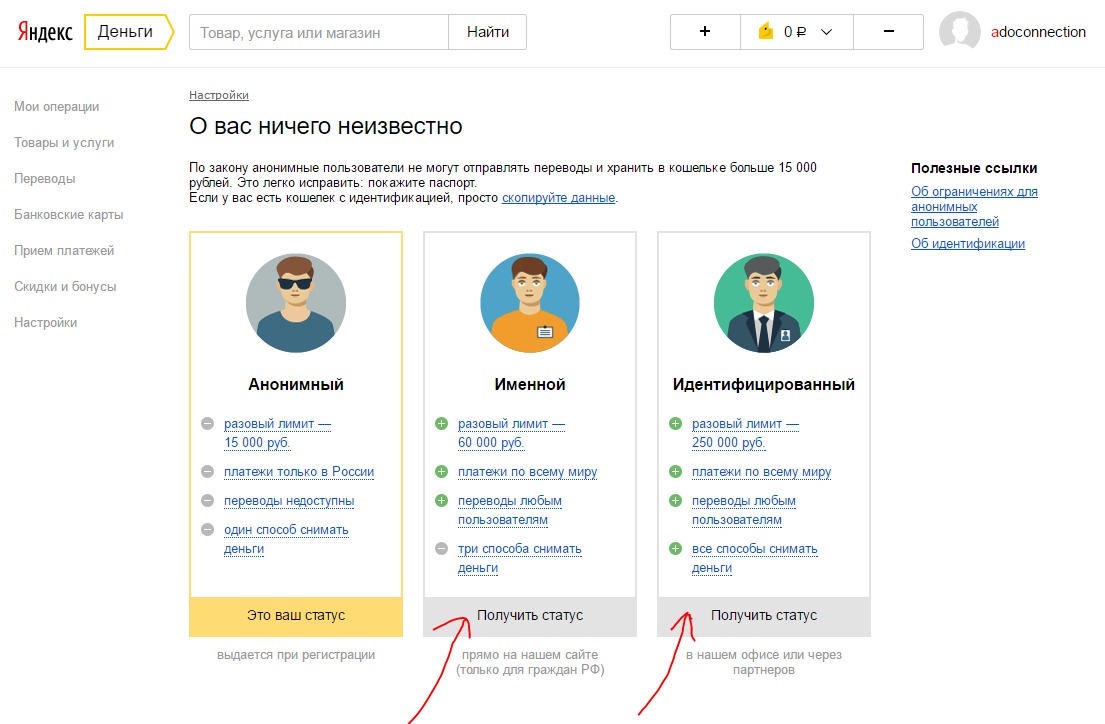Click the minus icon beside переводы недоступны

207,501
